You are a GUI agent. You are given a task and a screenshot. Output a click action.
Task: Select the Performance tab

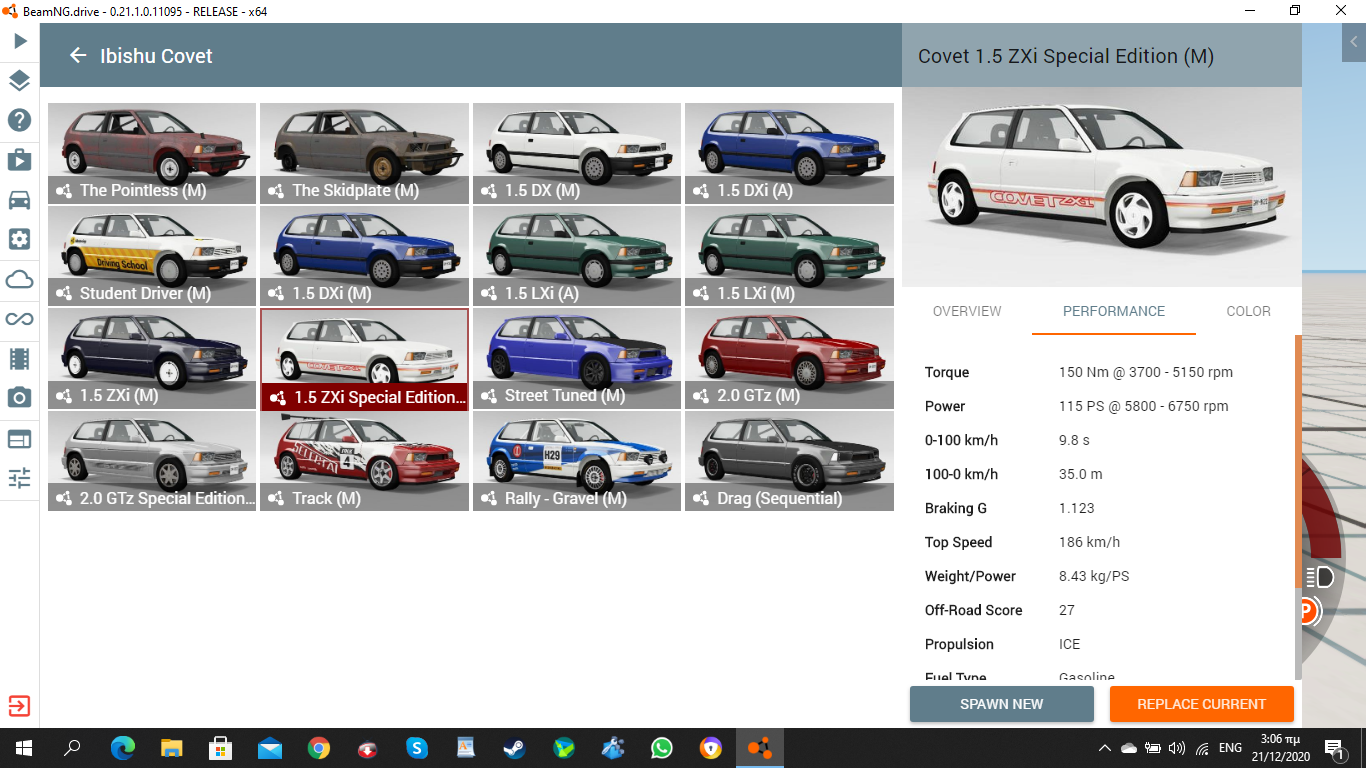click(x=1114, y=311)
